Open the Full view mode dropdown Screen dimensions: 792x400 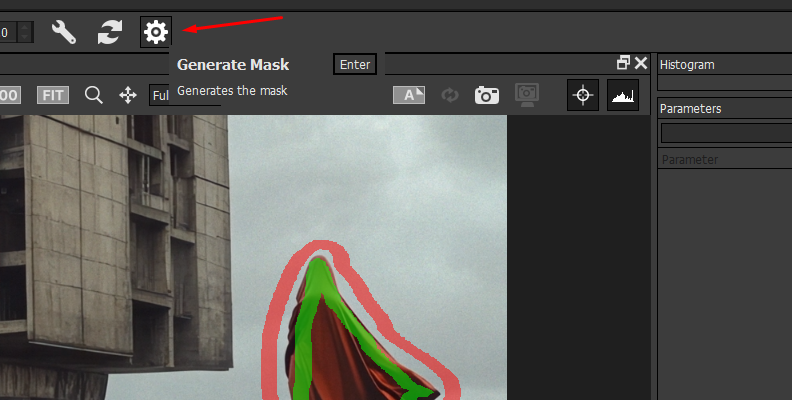coord(159,95)
